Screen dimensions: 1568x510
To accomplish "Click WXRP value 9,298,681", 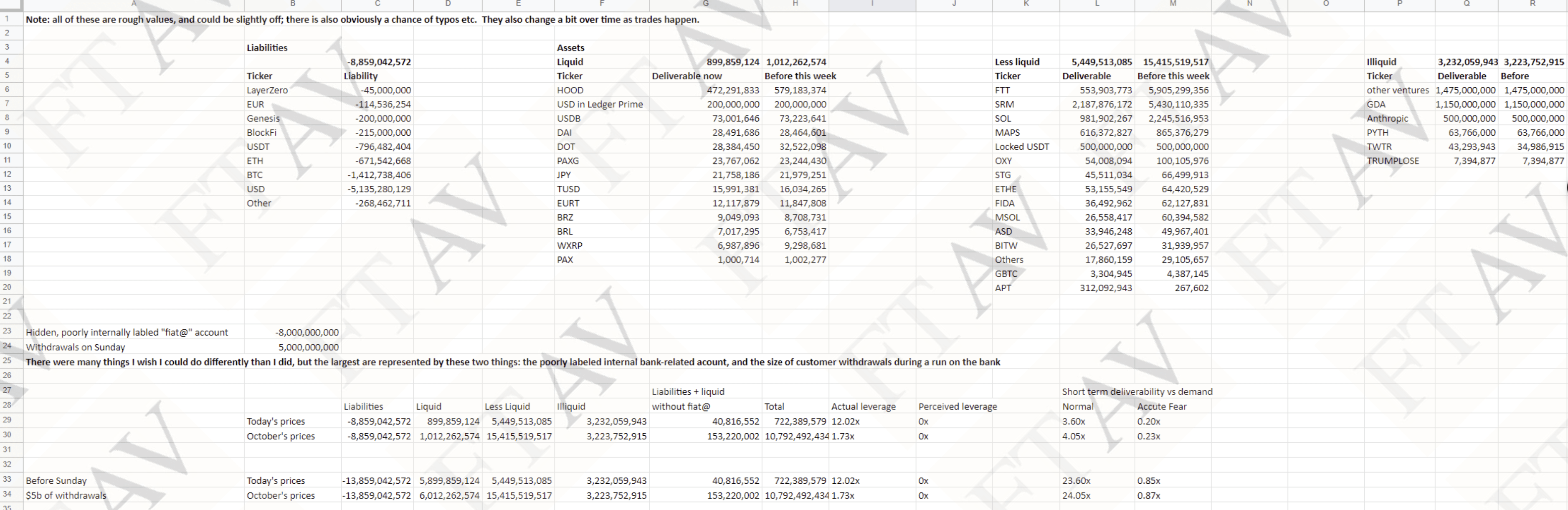I will click(x=806, y=245).
